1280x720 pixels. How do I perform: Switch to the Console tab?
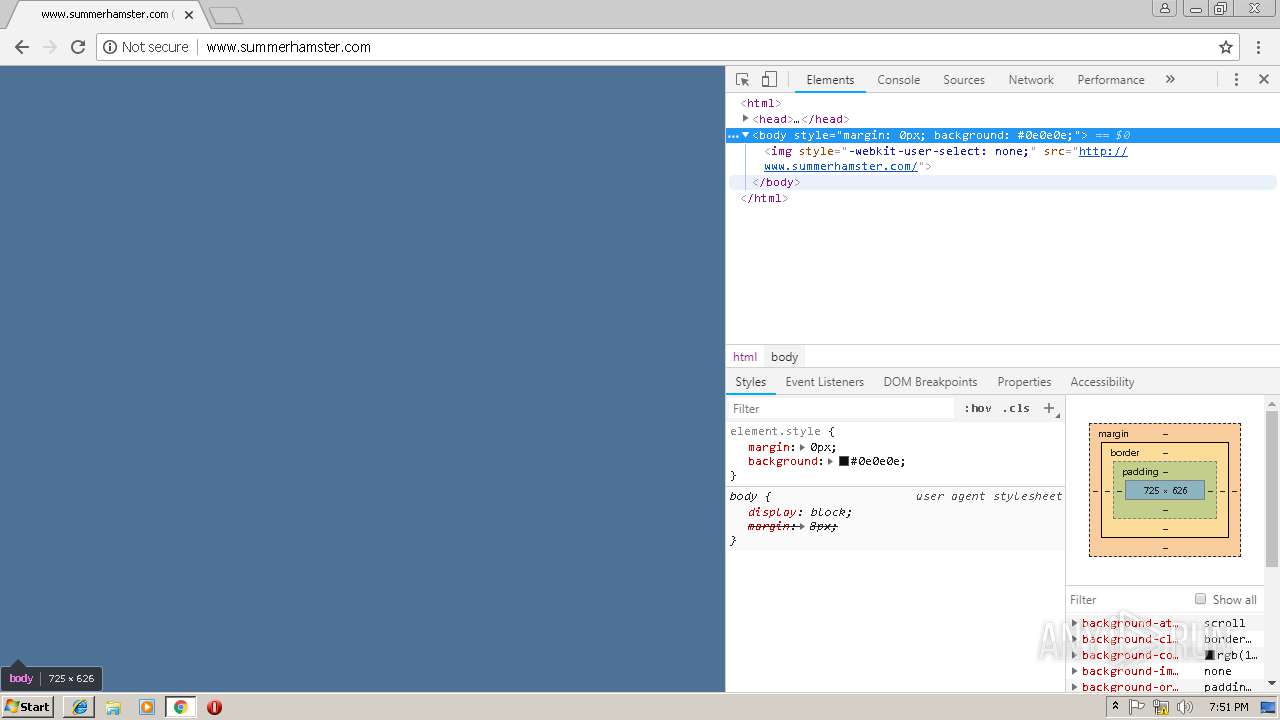click(x=898, y=80)
